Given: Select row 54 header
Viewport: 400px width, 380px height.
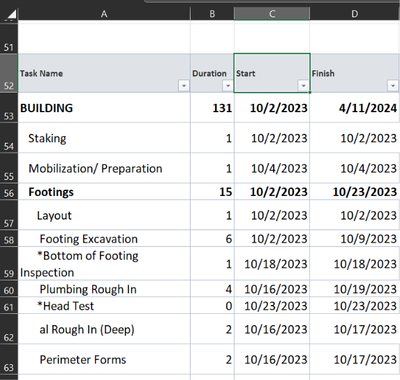Looking at the screenshot, I should pos(9,138).
